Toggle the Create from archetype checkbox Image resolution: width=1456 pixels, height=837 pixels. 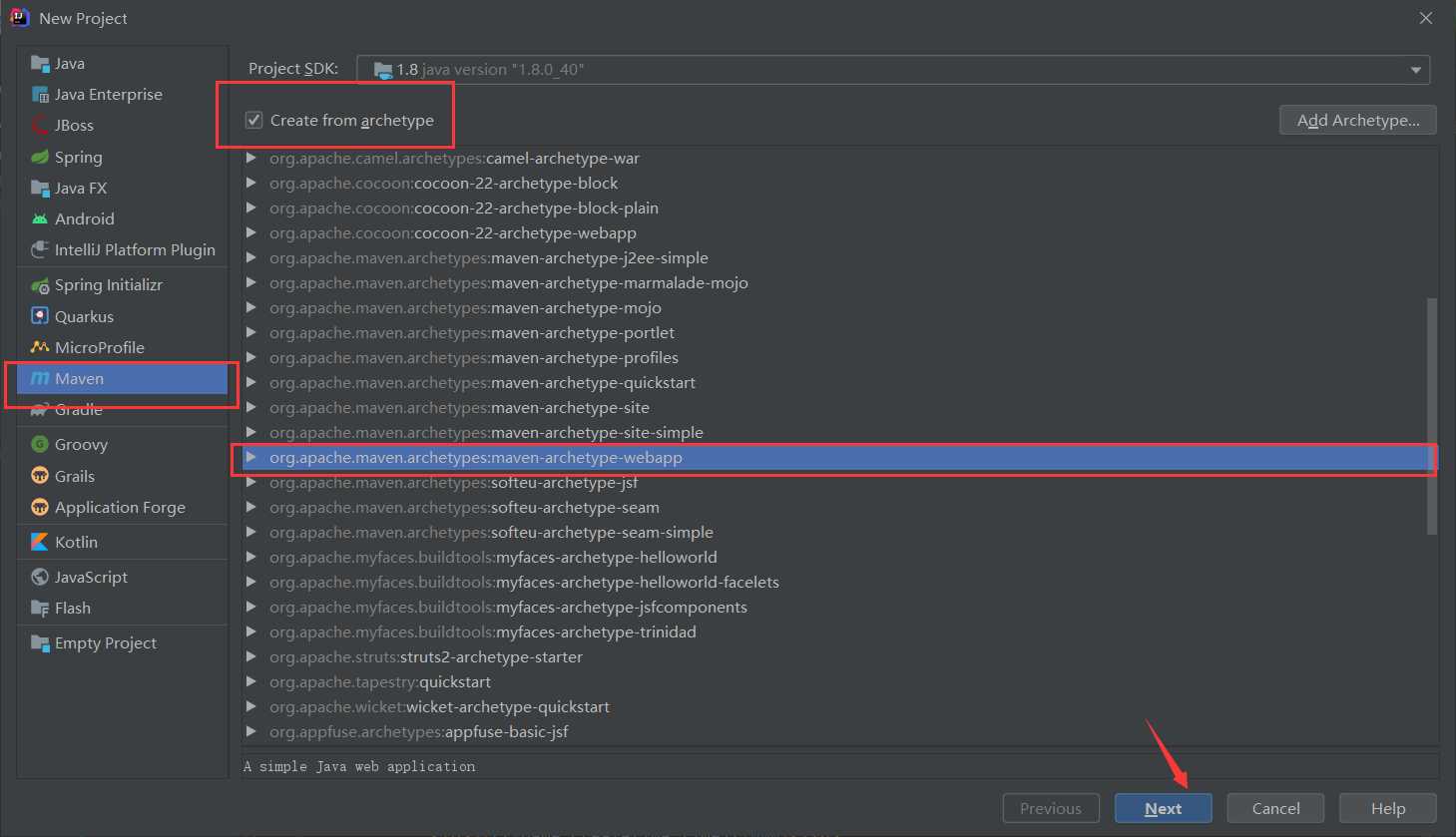pos(253,120)
